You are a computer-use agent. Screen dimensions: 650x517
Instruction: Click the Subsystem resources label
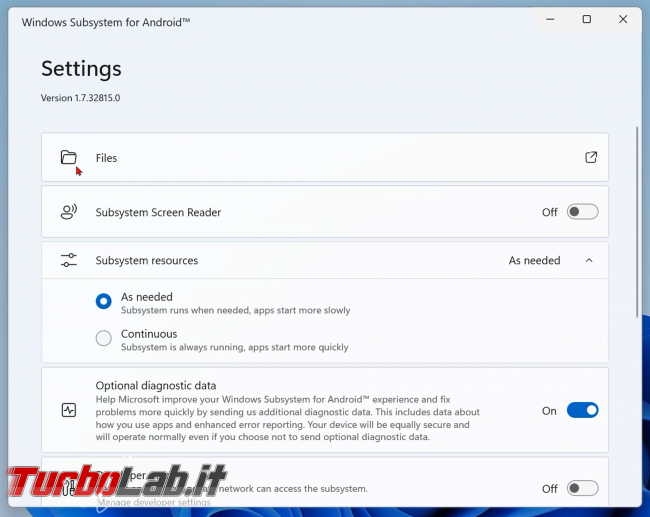coord(147,260)
